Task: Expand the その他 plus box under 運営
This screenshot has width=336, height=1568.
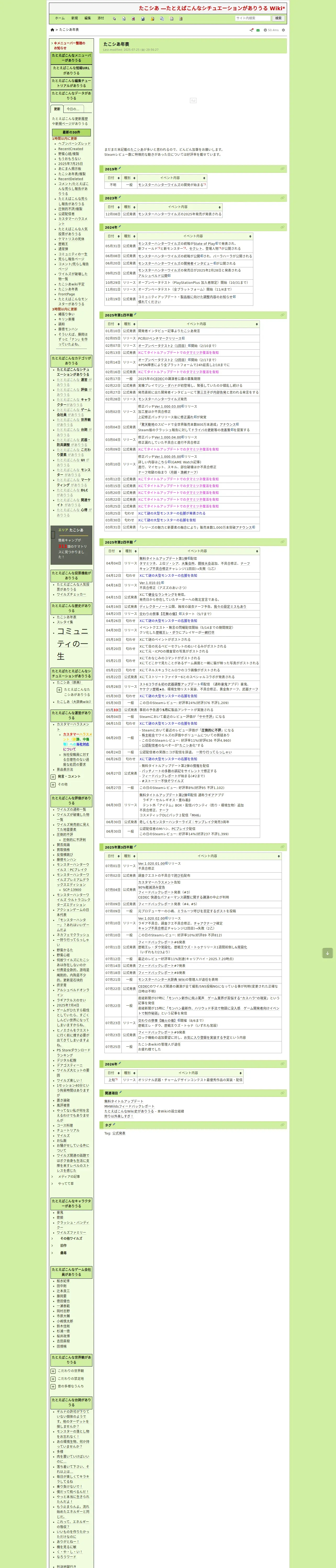Action: [53, 784]
